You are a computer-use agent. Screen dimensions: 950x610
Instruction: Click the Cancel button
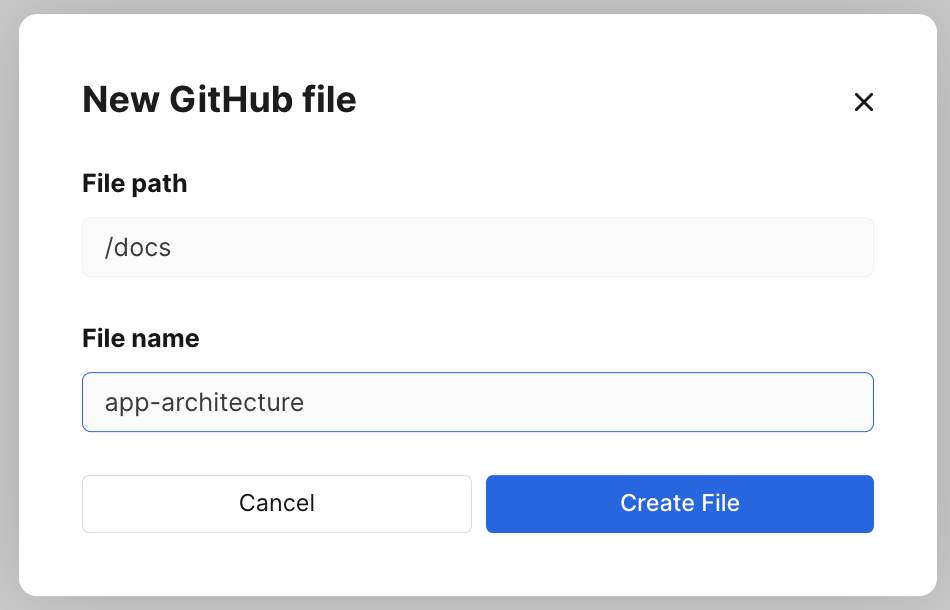pyautogui.click(x=277, y=504)
